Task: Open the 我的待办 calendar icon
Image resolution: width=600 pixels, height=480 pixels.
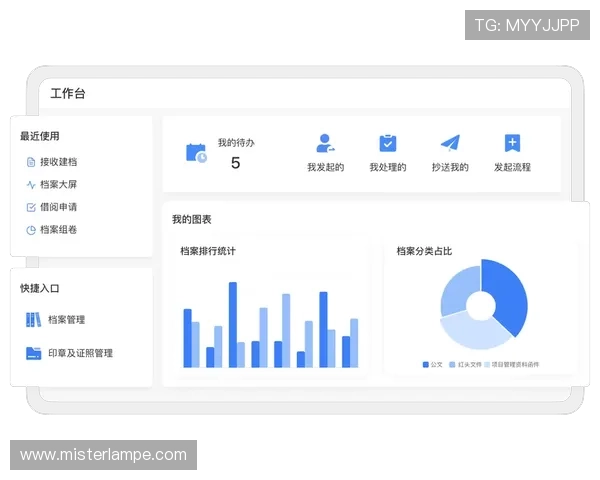Action: [x=196, y=153]
